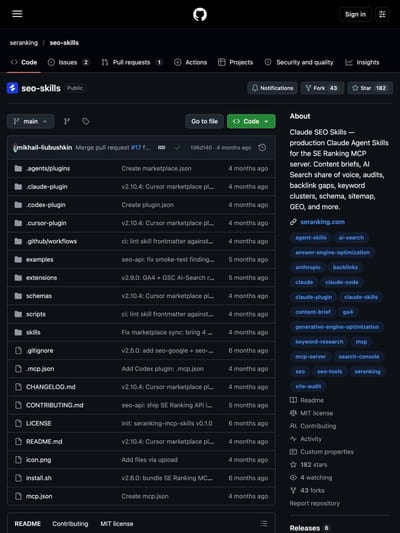Open commit history clock icon

point(262,148)
